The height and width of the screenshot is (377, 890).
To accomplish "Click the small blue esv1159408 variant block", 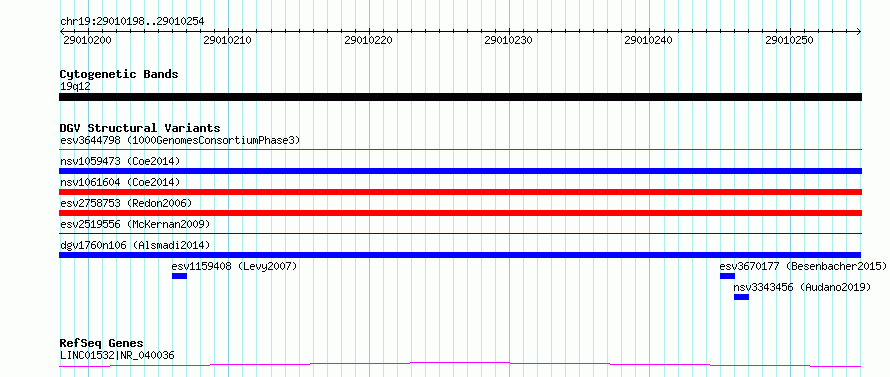I will coord(179,276).
